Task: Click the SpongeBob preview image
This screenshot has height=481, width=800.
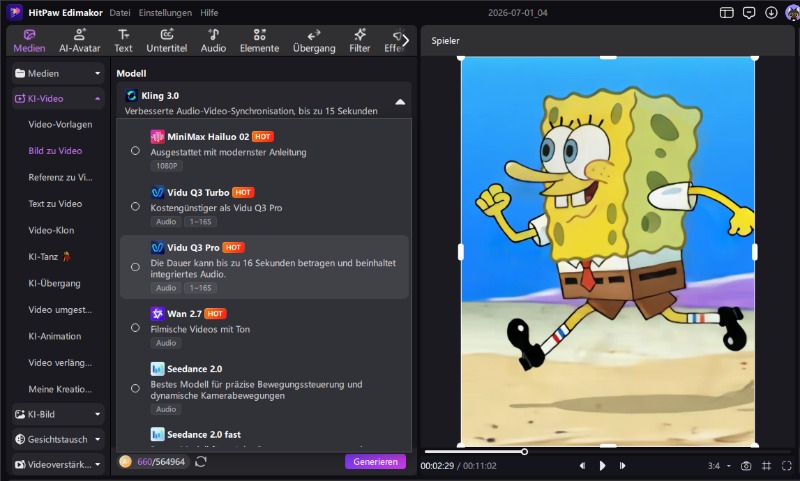Action: tap(608, 251)
